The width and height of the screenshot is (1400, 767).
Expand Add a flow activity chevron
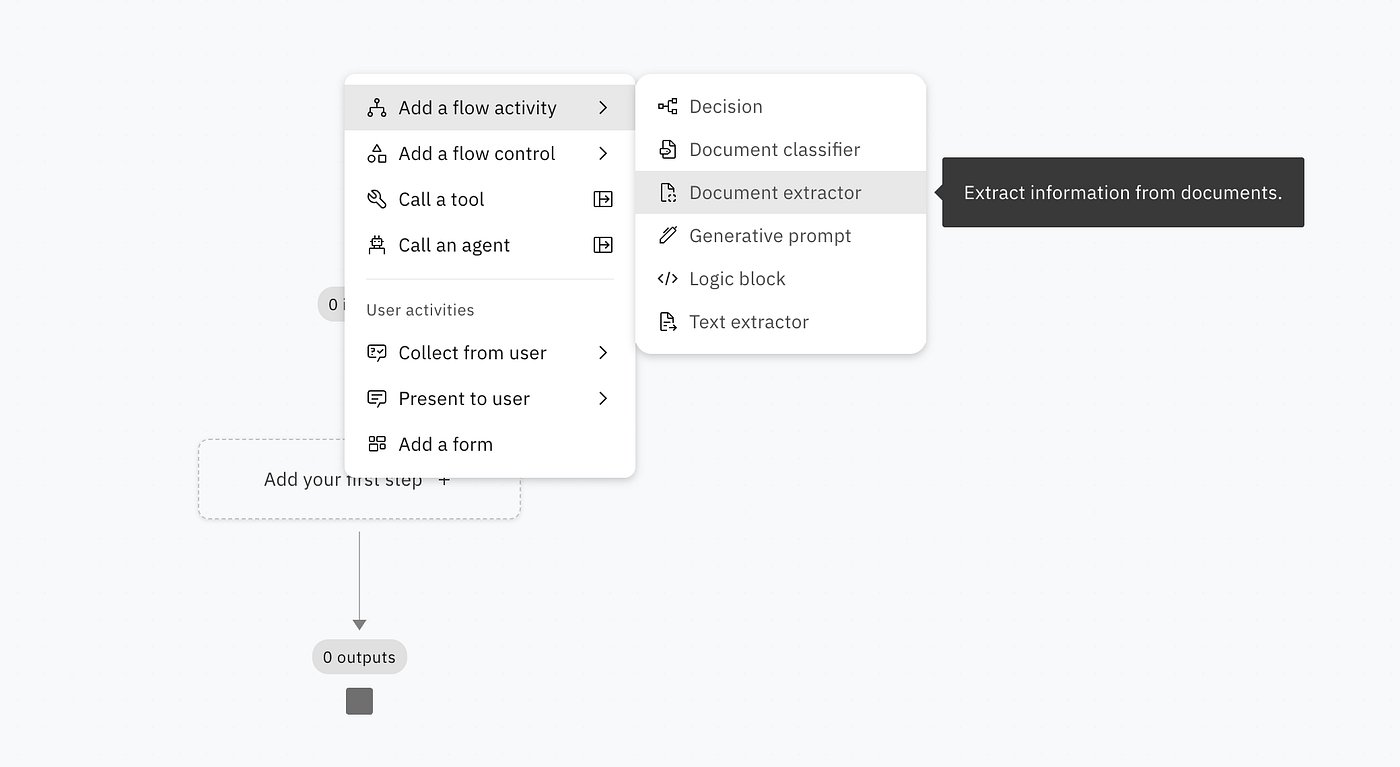[x=603, y=108]
